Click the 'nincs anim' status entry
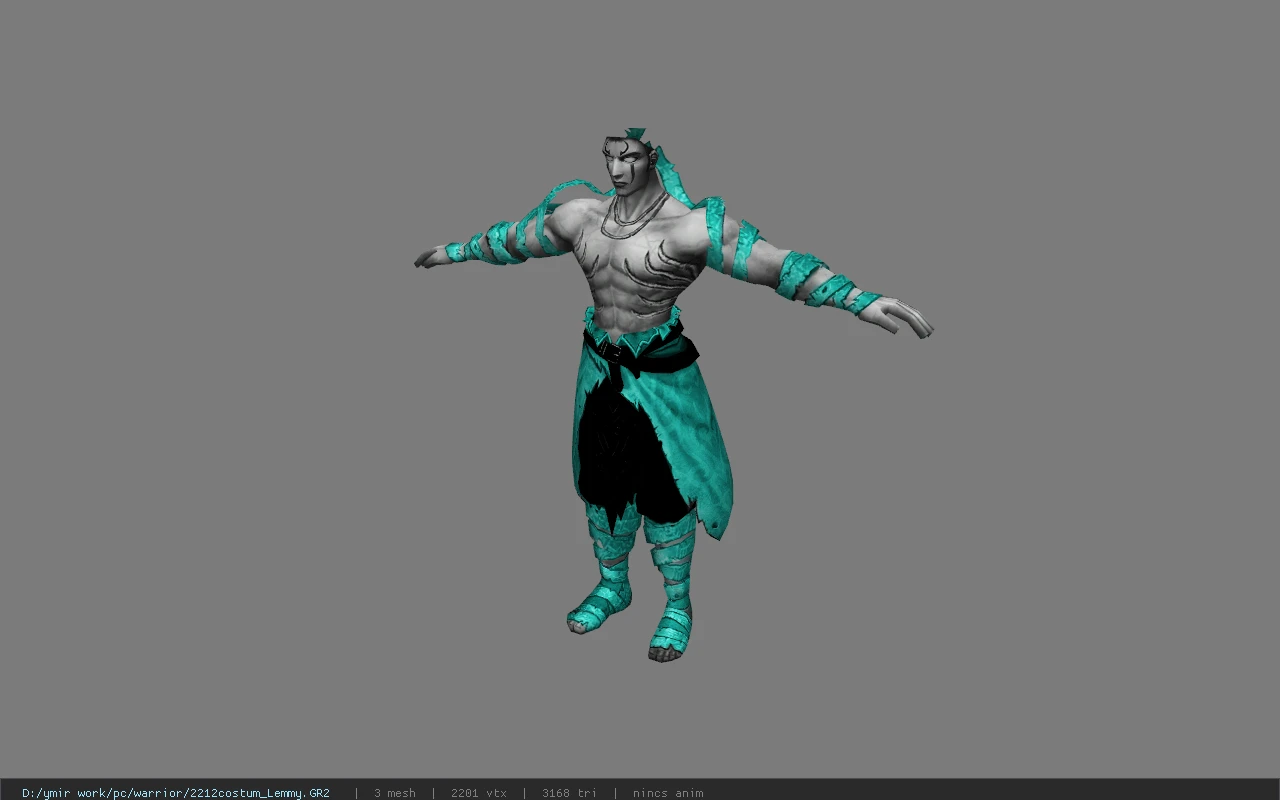The height and width of the screenshot is (800, 1280). [x=668, y=793]
